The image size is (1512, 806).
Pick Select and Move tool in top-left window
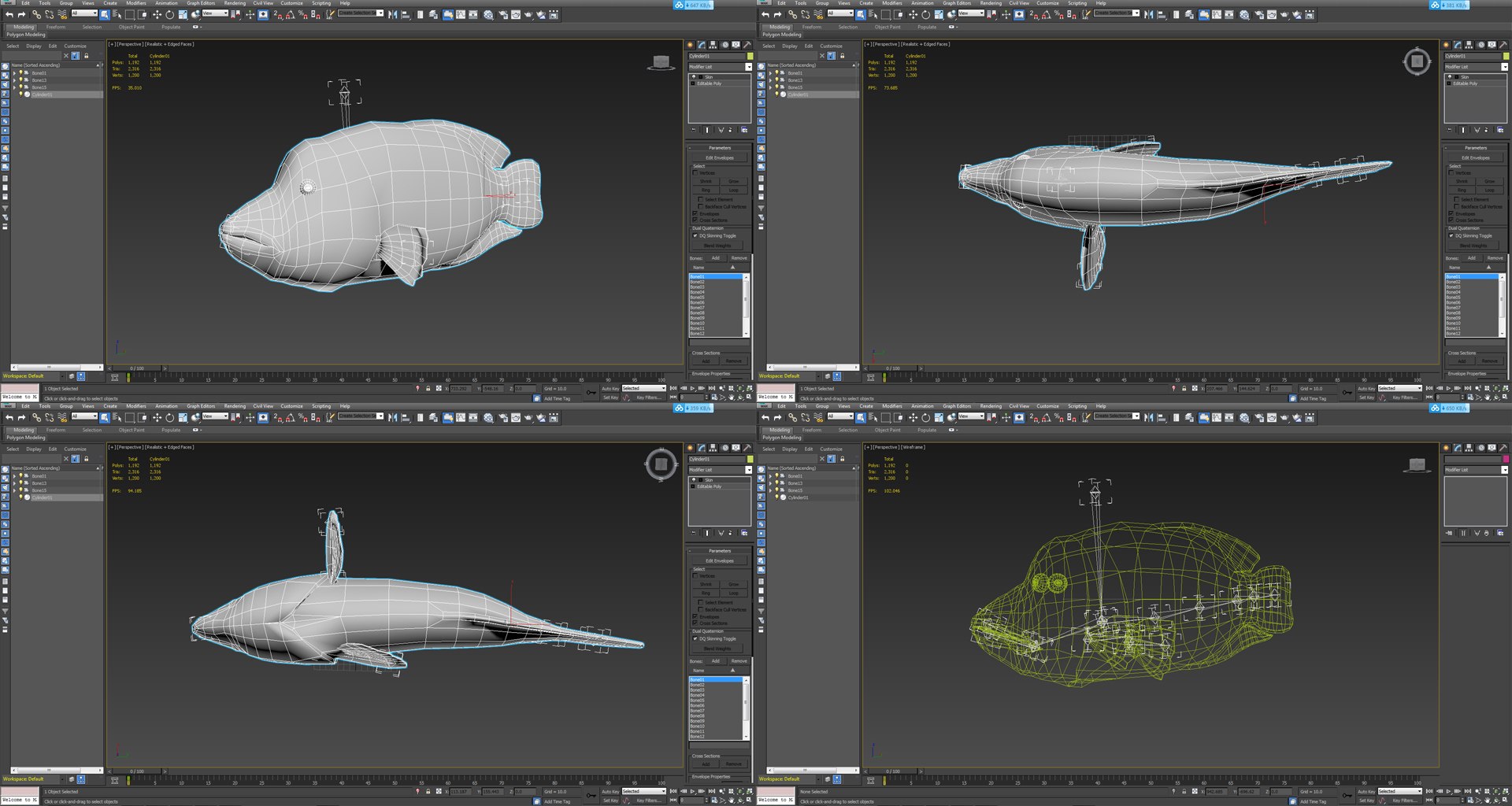coord(157,14)
